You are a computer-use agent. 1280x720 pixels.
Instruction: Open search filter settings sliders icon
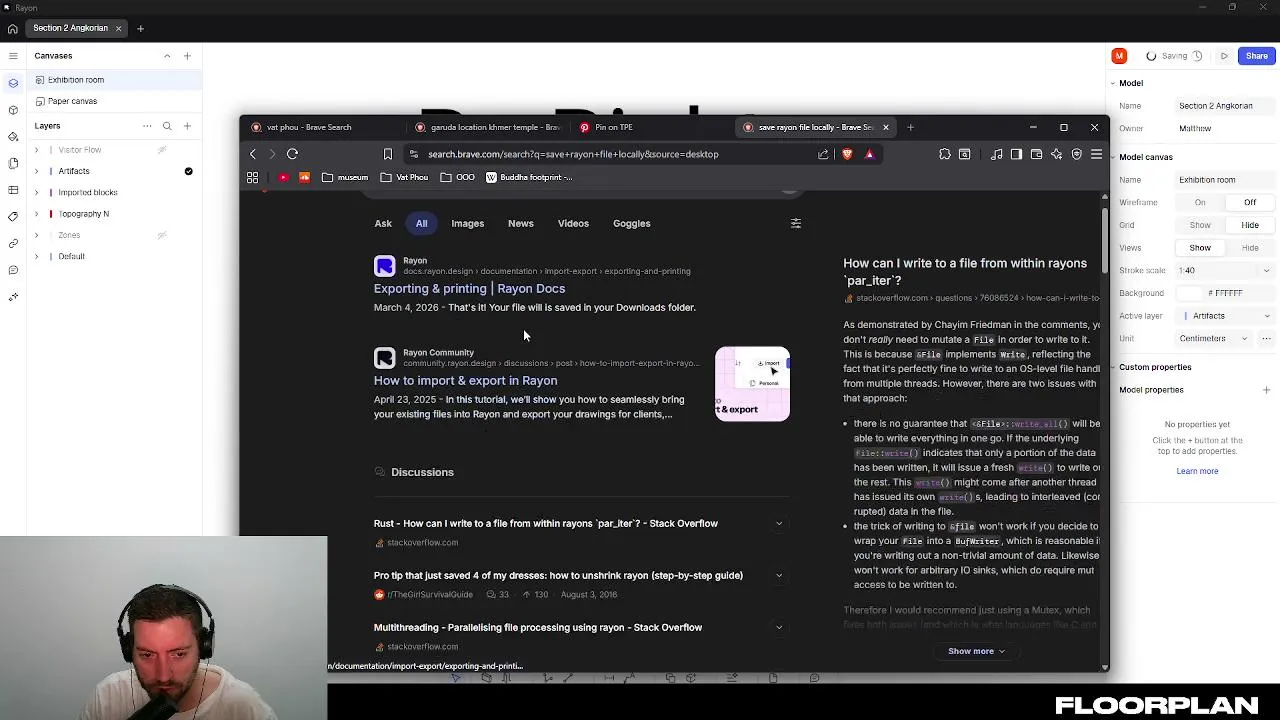pyautogui.click(x=796, y=223)
